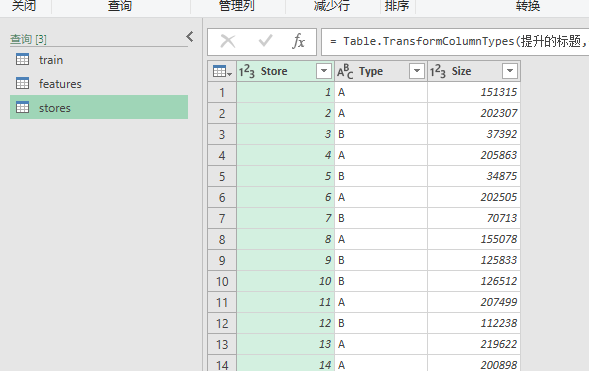Viewport: 589px width, 371px height.
Task: Click Size cell 70713
Action: [474, 219]
